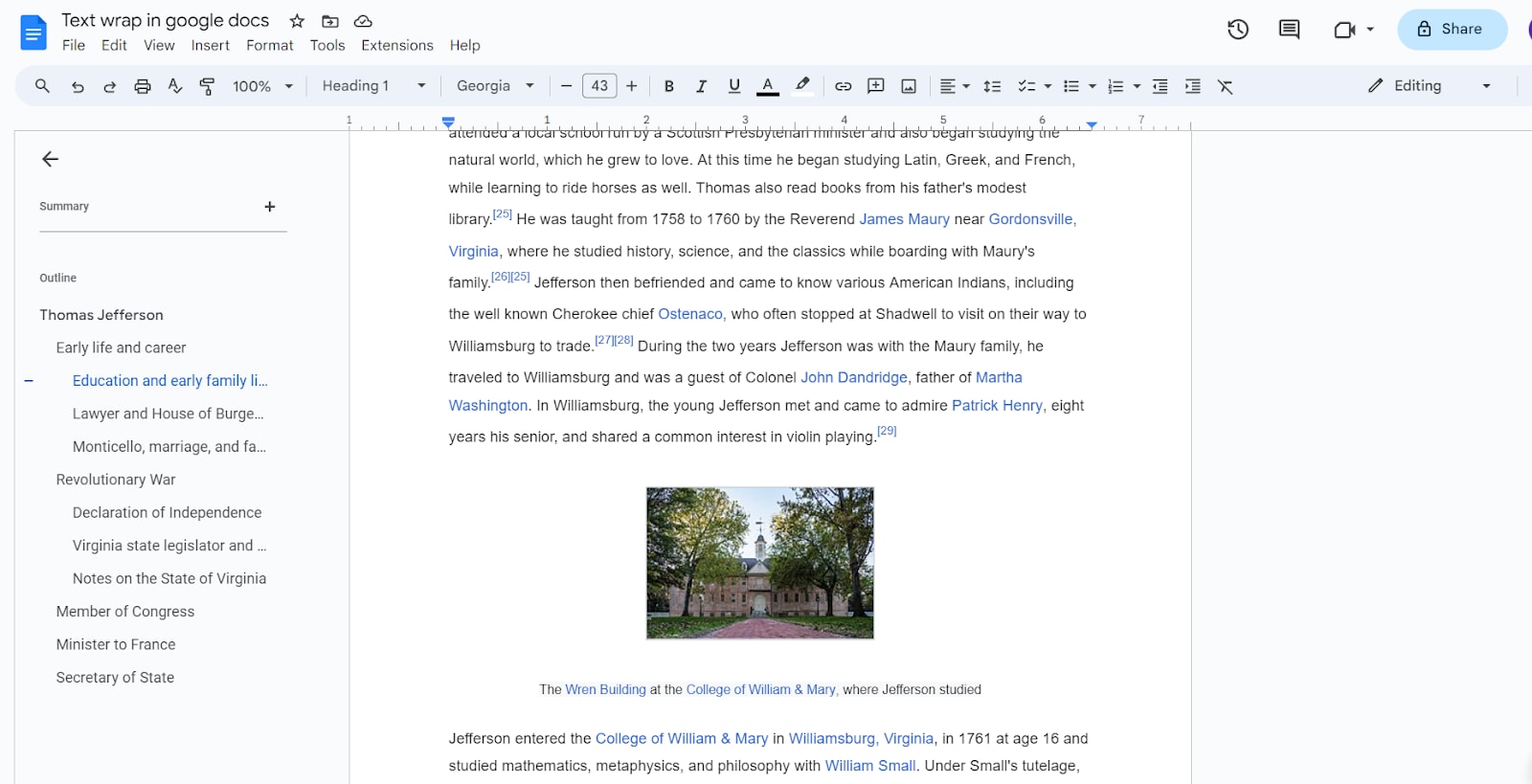Open line and paragraph spacing

click(993, 86)
